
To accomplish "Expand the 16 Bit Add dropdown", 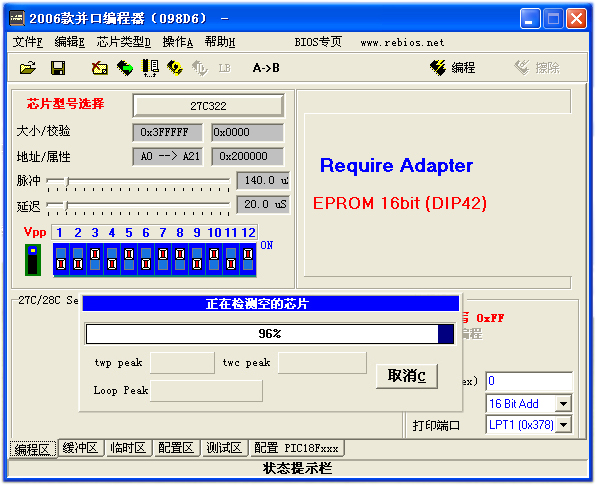I will pyautogui.click(x=563, y=403).
